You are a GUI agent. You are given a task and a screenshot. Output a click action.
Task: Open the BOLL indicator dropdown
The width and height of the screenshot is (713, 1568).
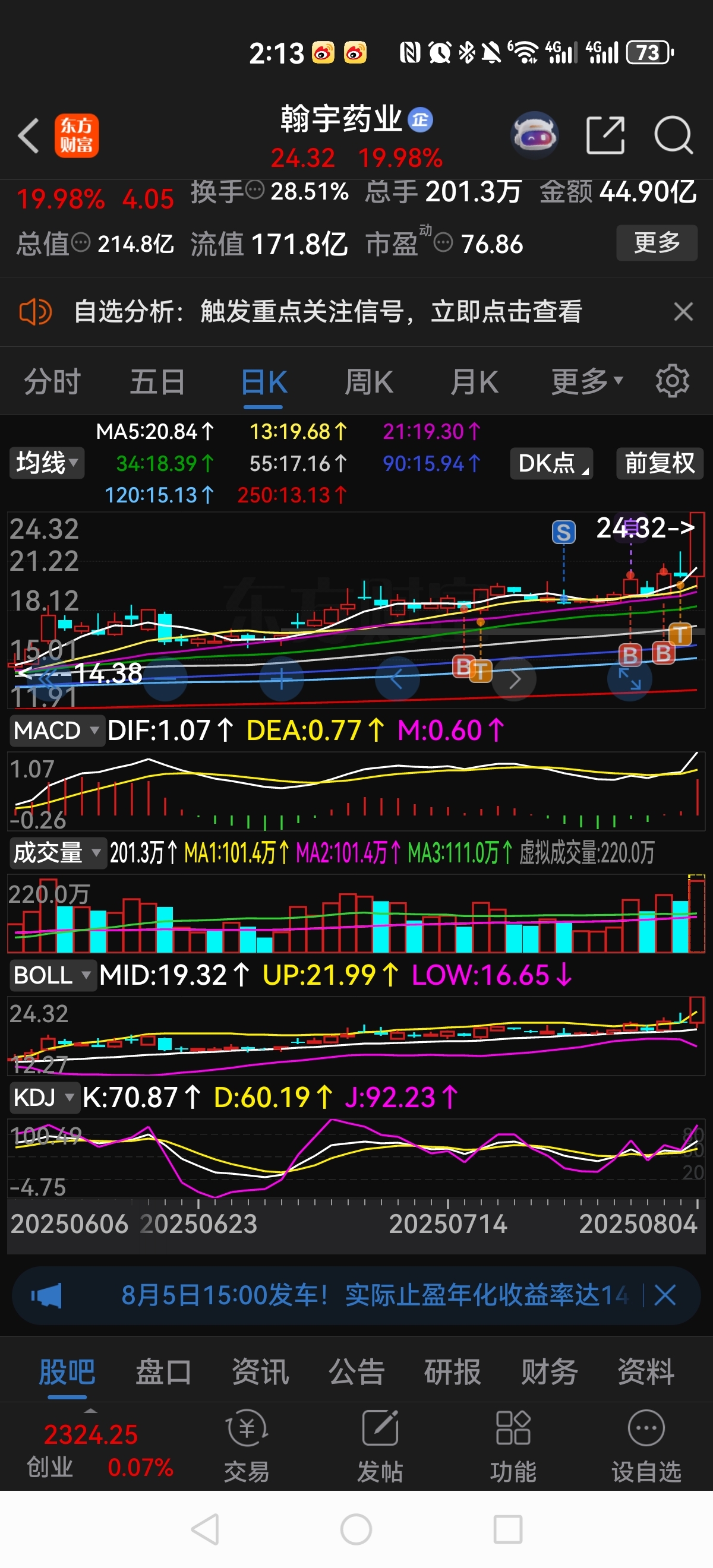[x=52, y=975]
